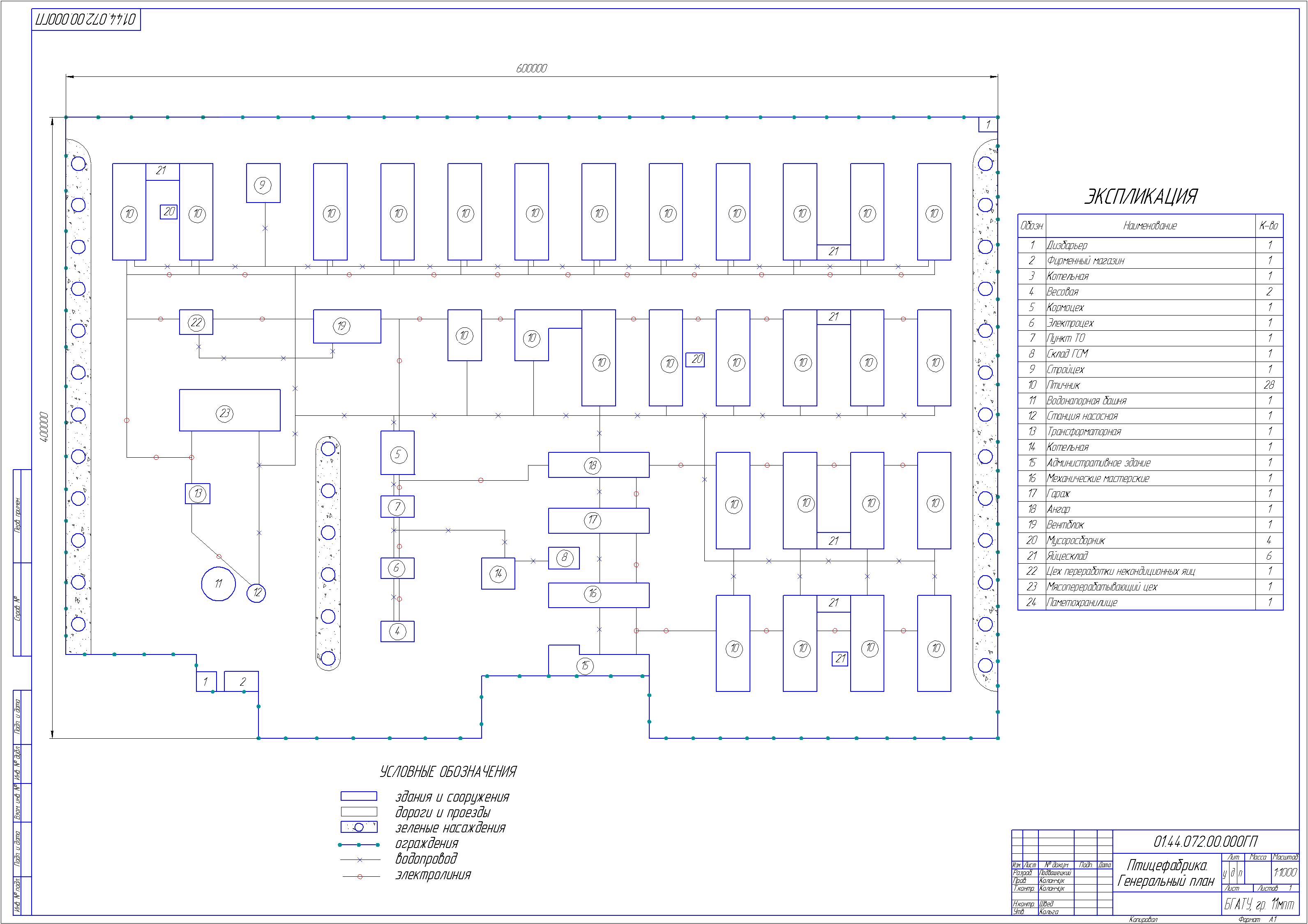
Task: Select pump station circle 12
Action: [x=256, y=593]
